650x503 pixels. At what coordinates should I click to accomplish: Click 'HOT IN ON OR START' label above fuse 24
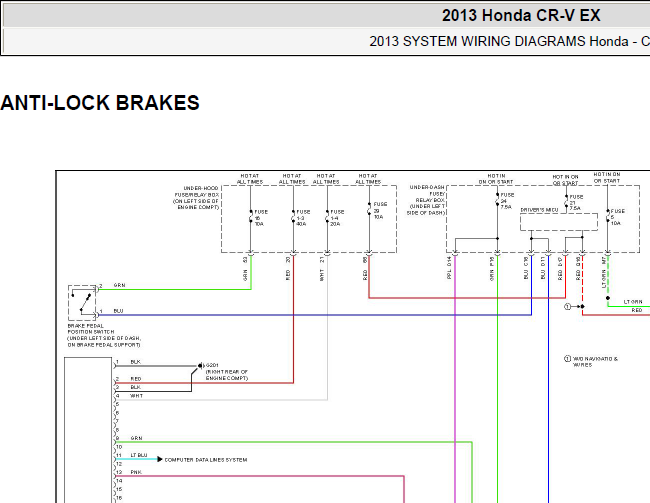click(496, 179)
